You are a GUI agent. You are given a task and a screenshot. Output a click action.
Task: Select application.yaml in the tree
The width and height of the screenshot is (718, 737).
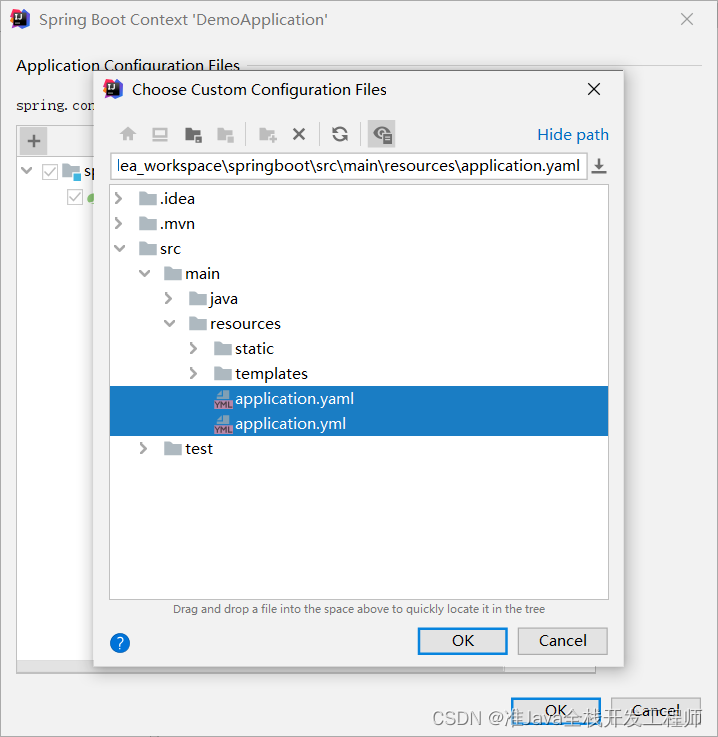coord(359,399)
